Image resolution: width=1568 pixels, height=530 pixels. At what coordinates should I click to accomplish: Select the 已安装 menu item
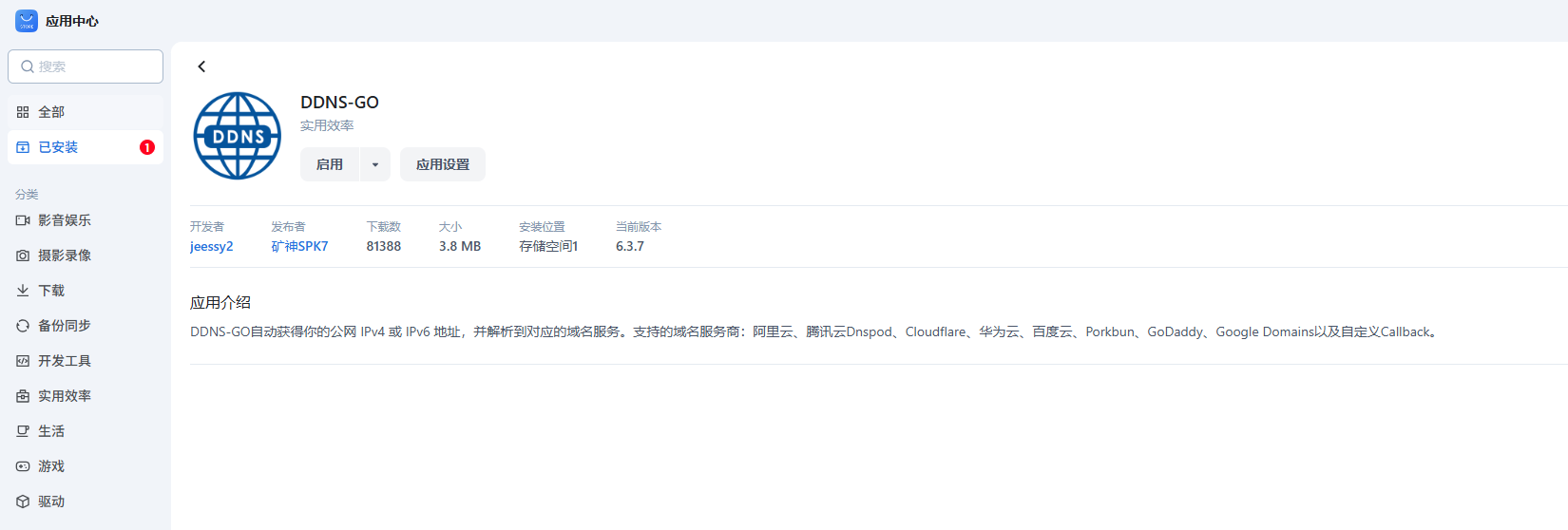(58, 147)
